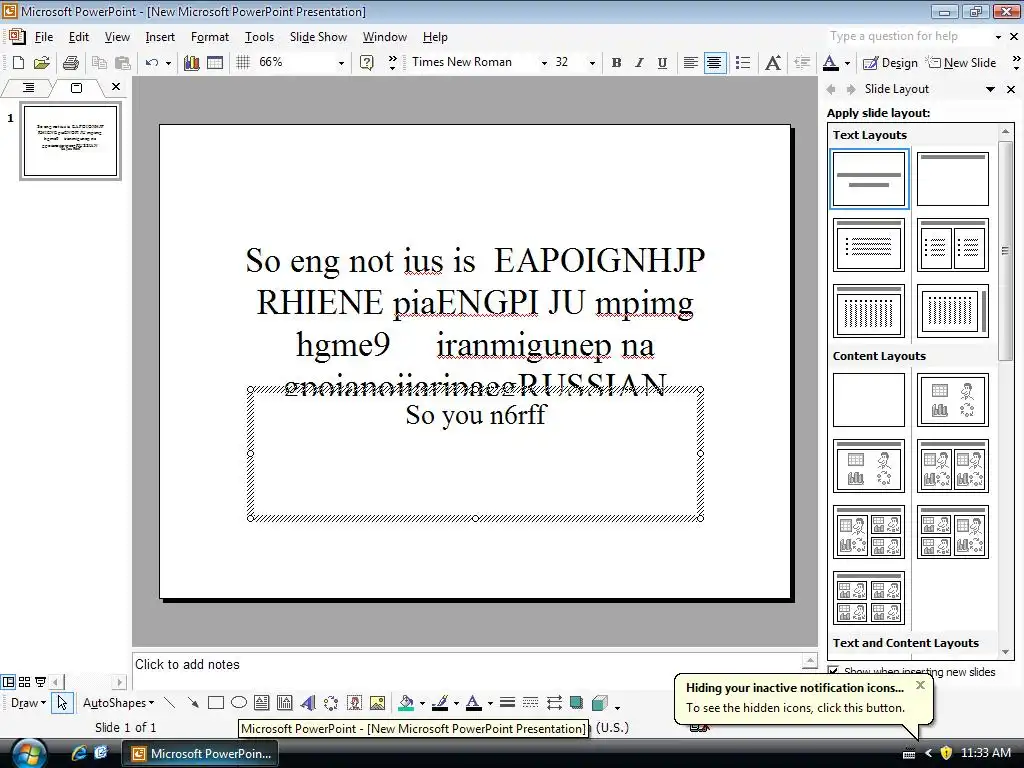Screen dimensions: 1024x768
Task: Open the font size 32 dropdown
Action: pos(592,63)
